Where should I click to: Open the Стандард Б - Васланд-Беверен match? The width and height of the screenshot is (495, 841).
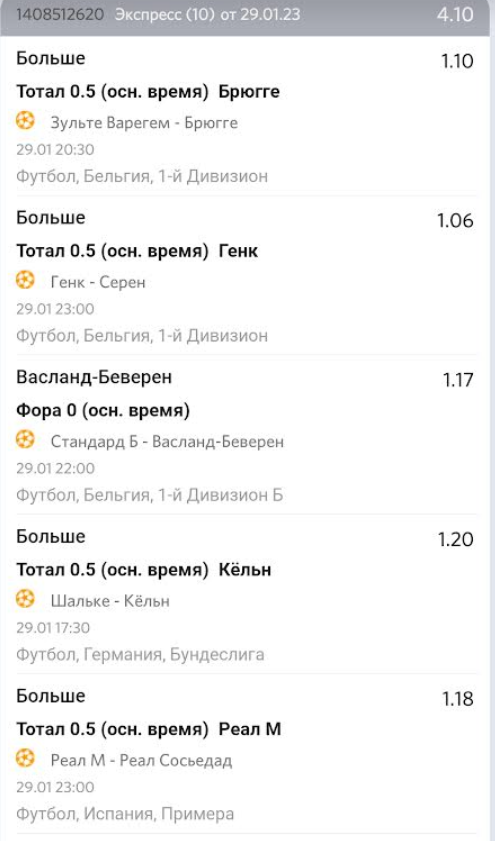[167, 441]
